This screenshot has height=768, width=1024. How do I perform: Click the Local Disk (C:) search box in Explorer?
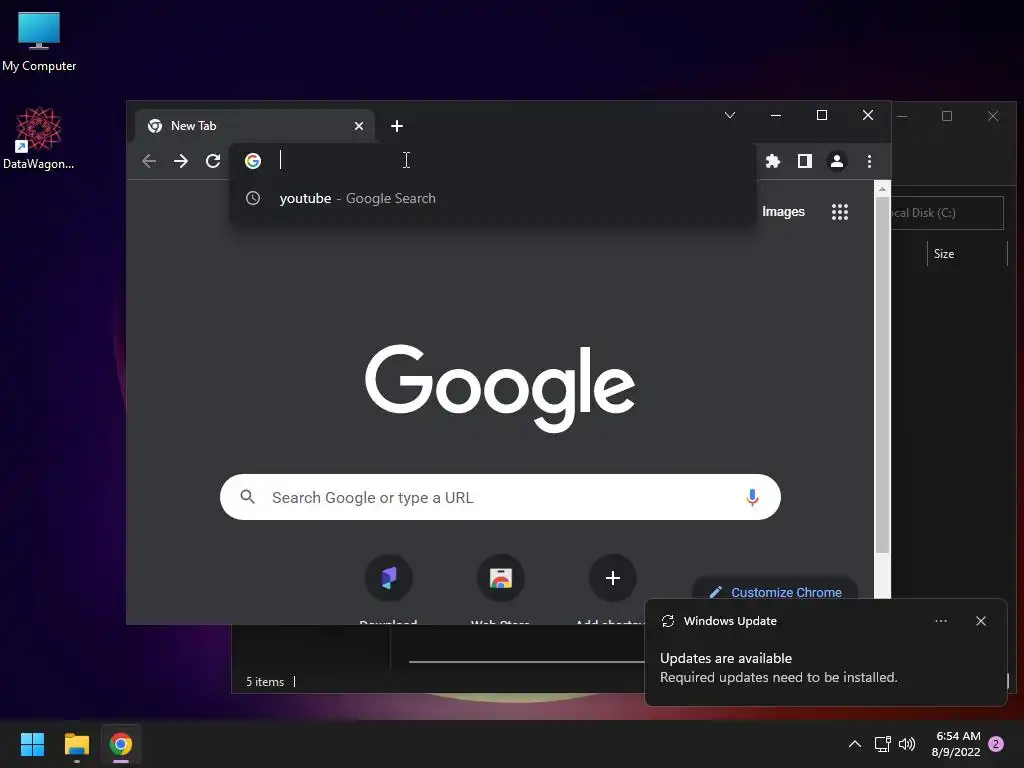pyautogui.click(x=947, y=213)
